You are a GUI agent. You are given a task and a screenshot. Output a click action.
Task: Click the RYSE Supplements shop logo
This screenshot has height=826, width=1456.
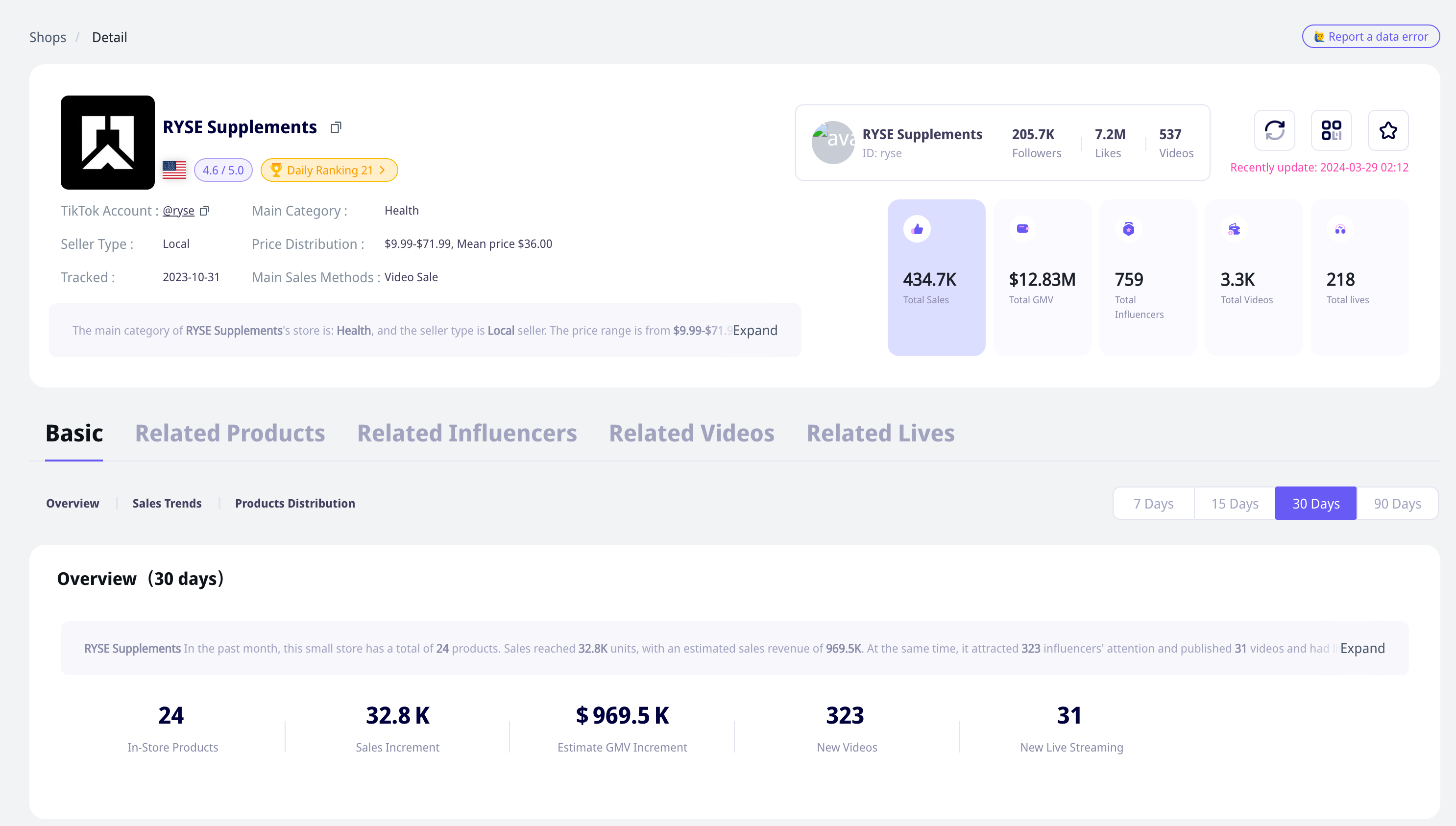tap(108, 143)
